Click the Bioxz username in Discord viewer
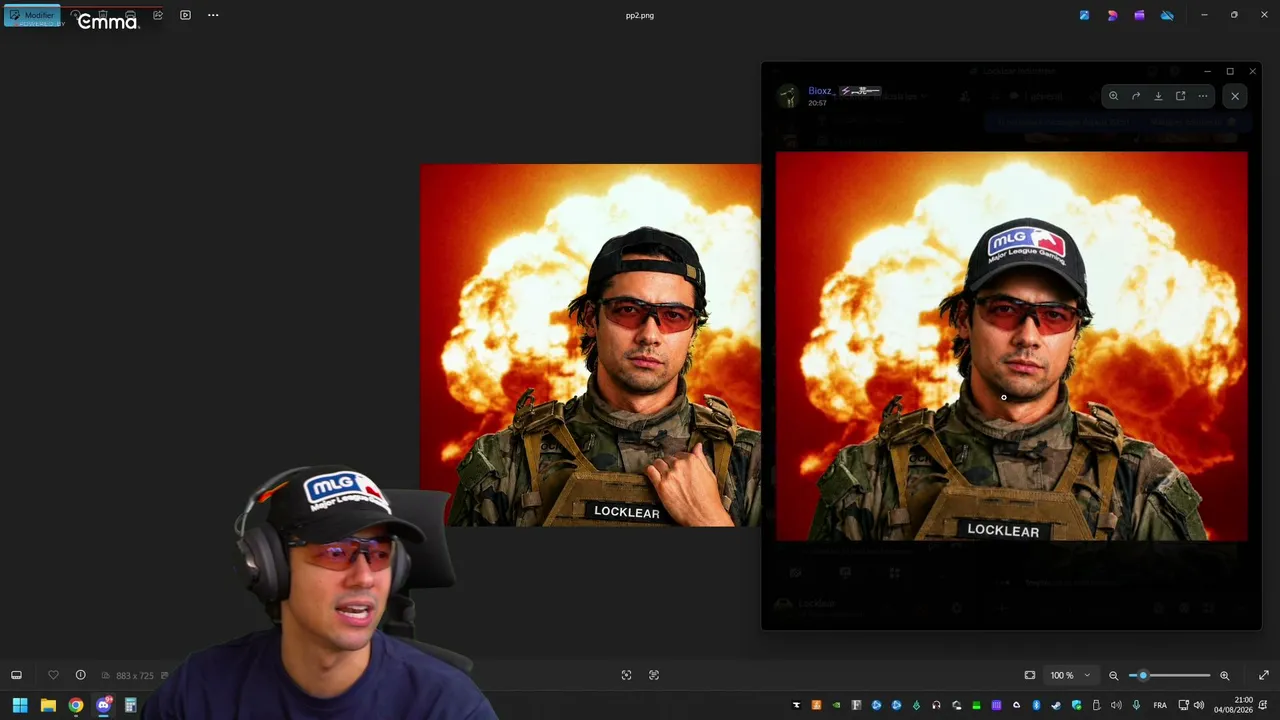Image resolution: width=1280 pixels, height=720 pixels. (x=820, y=91)
